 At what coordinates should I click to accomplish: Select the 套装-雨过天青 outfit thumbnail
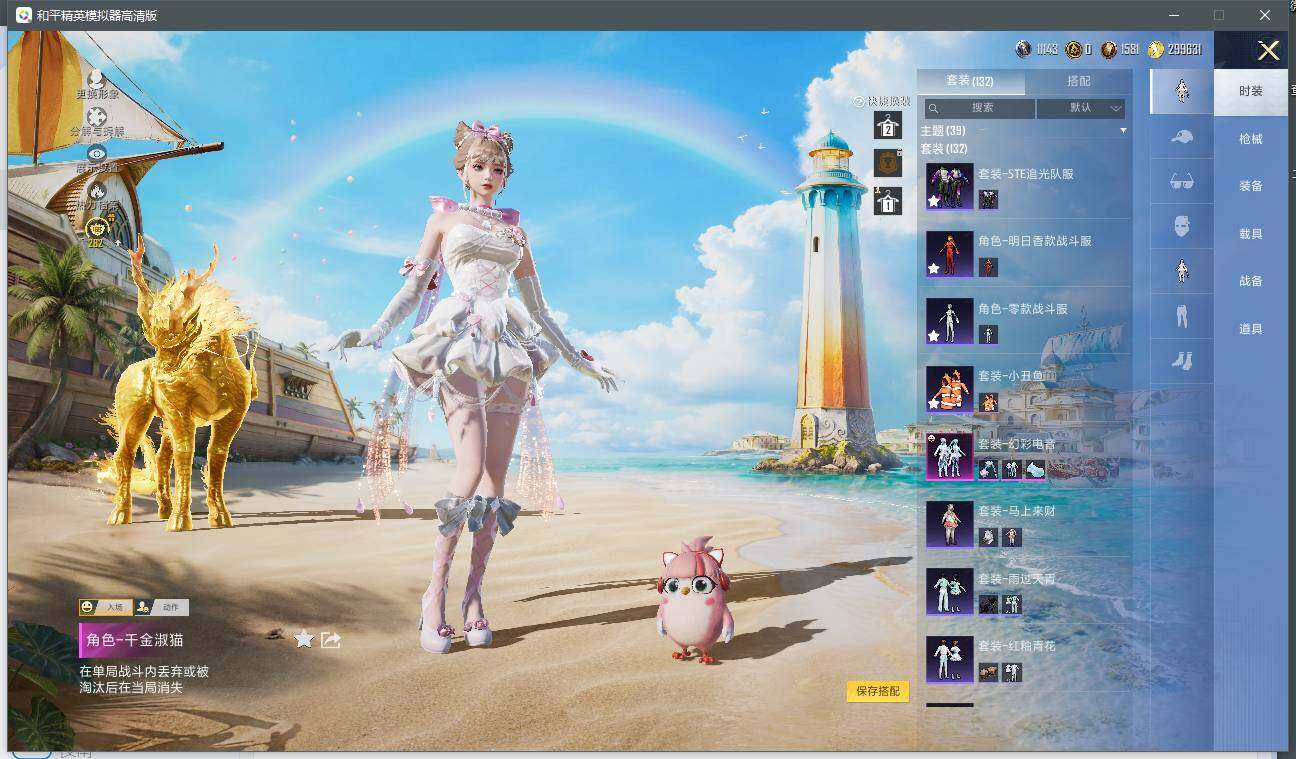(949, 591)
